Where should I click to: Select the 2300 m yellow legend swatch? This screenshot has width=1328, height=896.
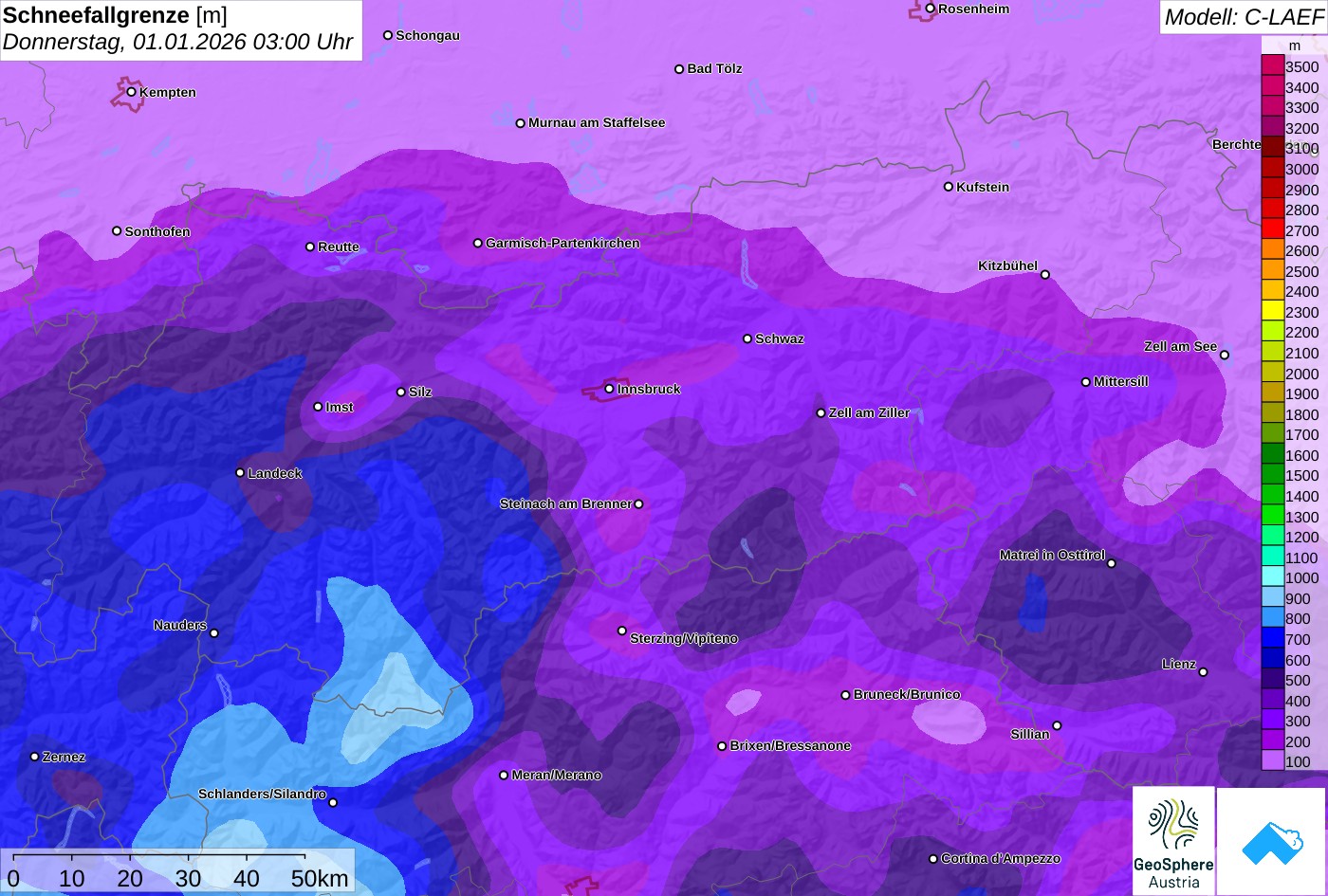coord(1272,311)
